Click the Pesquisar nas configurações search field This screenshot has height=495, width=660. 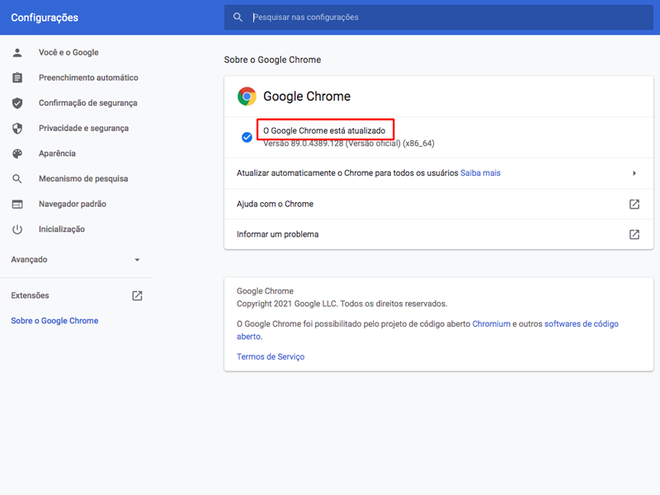[x=439, y=17]
